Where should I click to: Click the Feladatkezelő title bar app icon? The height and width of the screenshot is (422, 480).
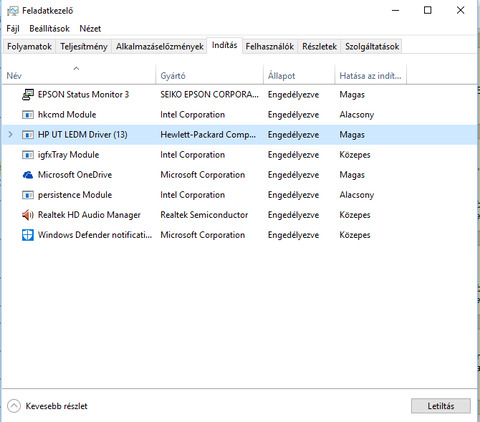(13, 11)
